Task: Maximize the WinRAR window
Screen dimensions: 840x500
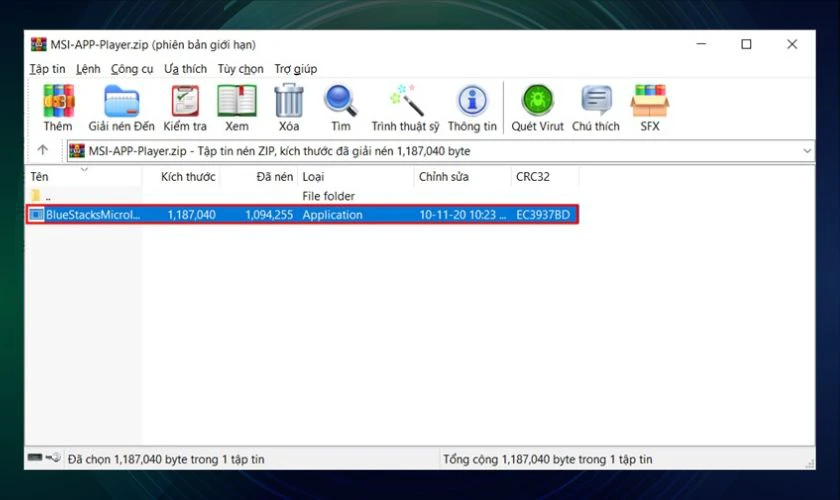Action: click(746, 44)
